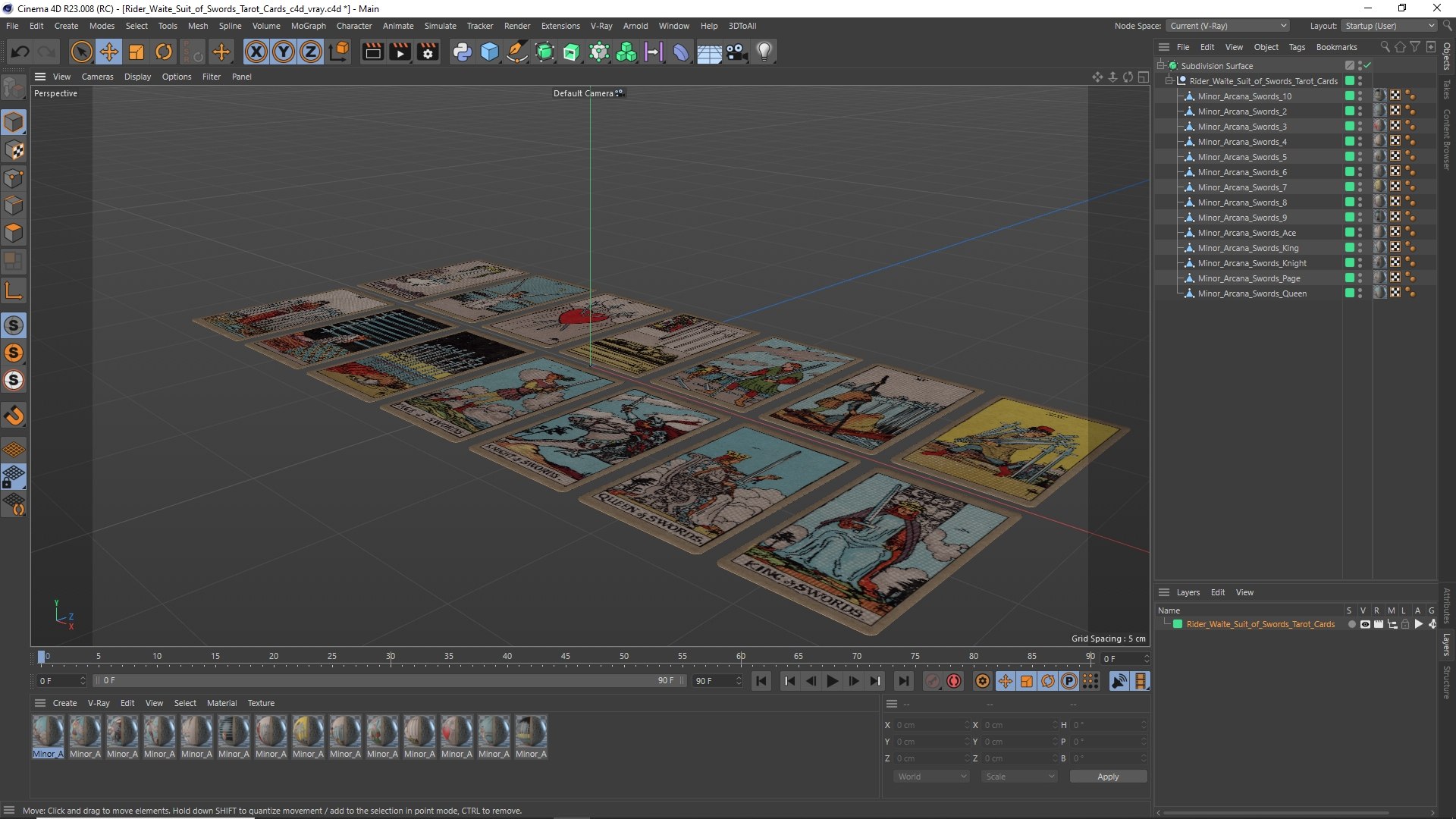
Task: Click frame 45 on the timeline ruler
Action: pyautogui.click(x=566, y=657)
